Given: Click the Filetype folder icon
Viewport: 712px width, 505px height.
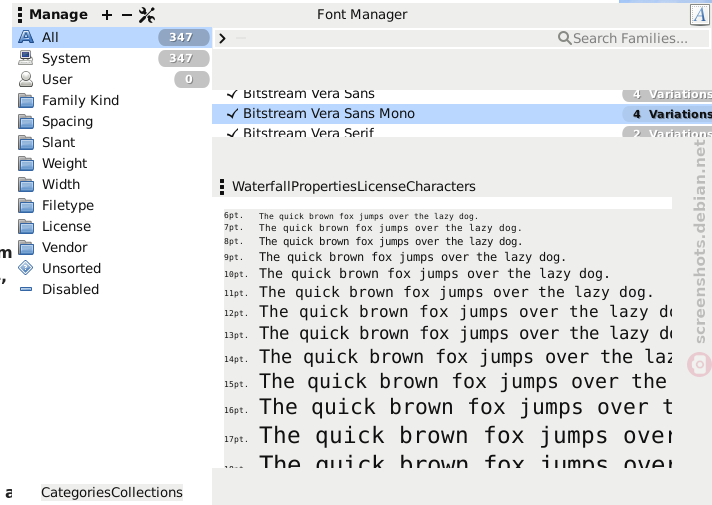Looking at the screenshot, I should coord(26,205).
